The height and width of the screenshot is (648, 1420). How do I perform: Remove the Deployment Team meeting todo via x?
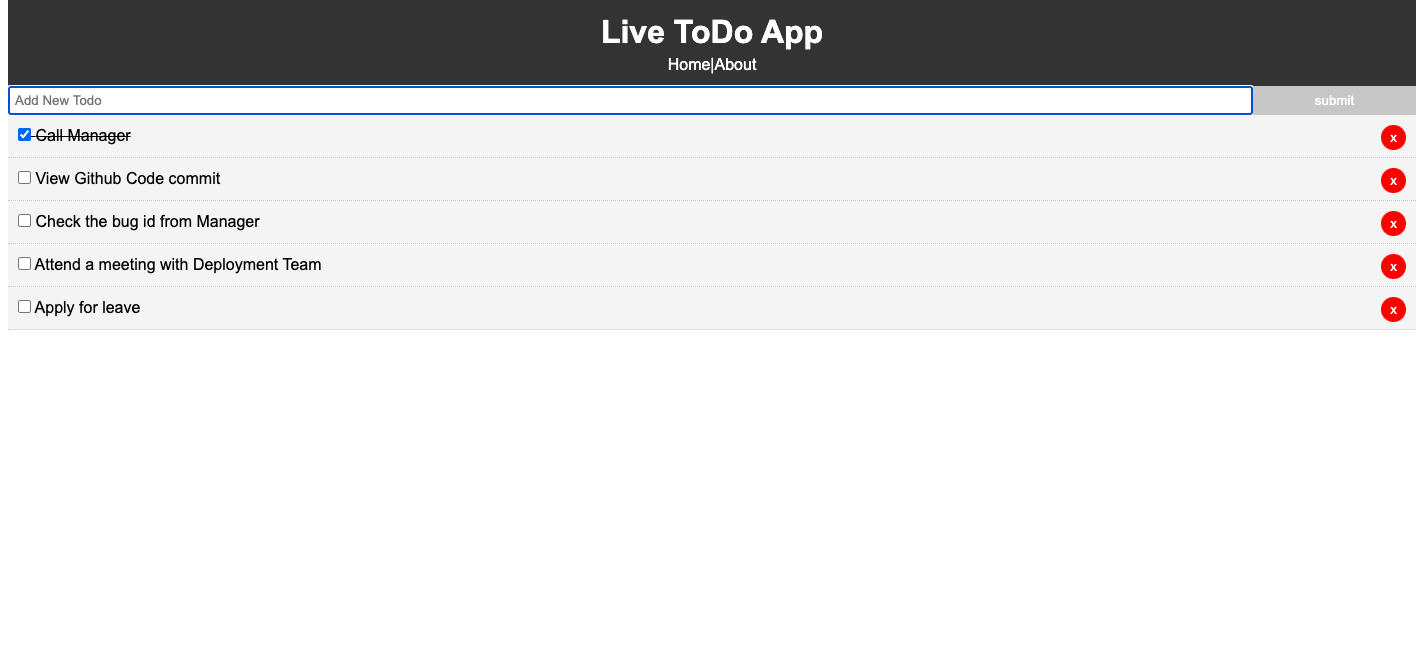pos(1393,266)
